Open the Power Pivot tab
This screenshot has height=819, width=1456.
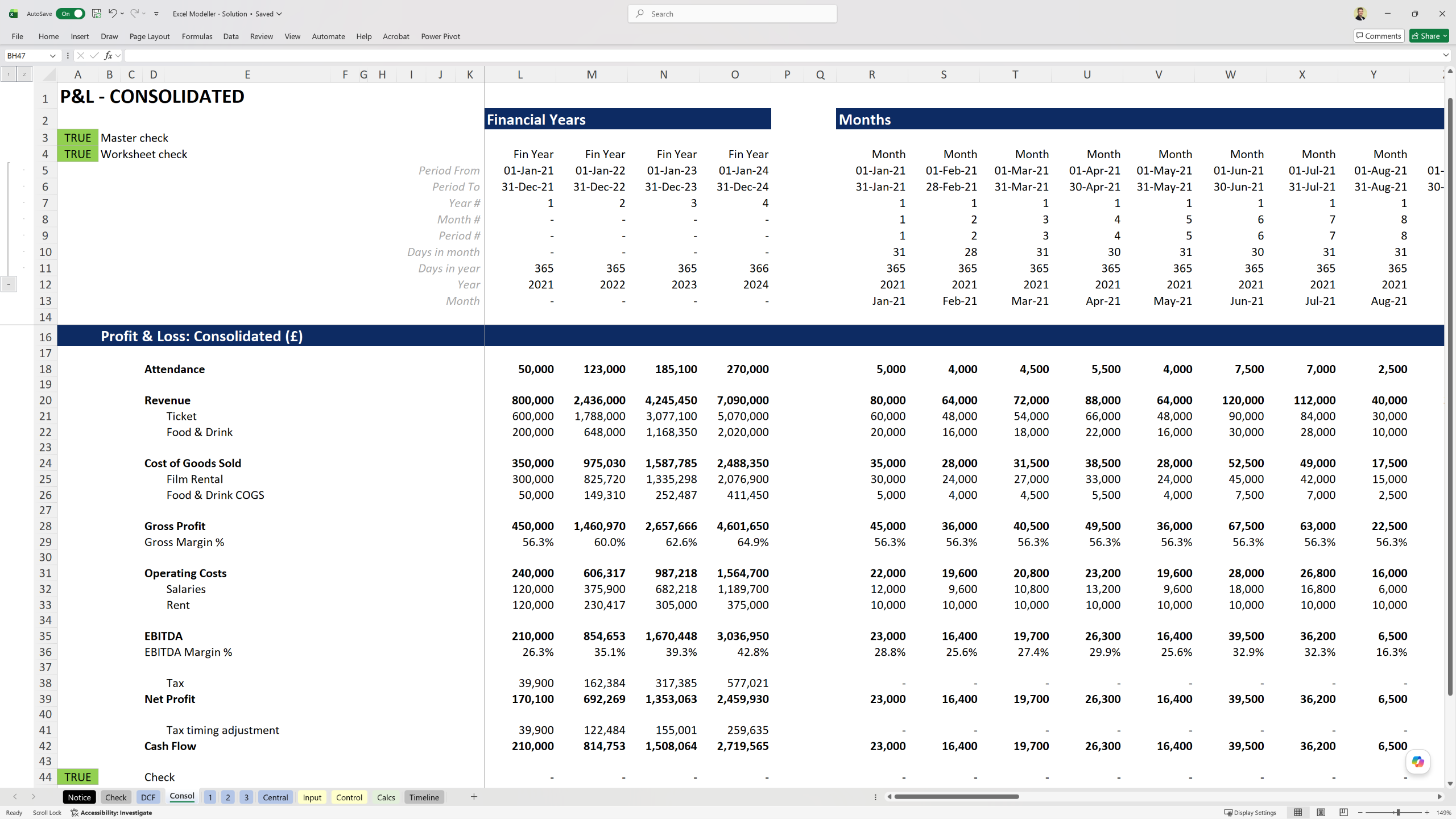[x=440, y=36]
